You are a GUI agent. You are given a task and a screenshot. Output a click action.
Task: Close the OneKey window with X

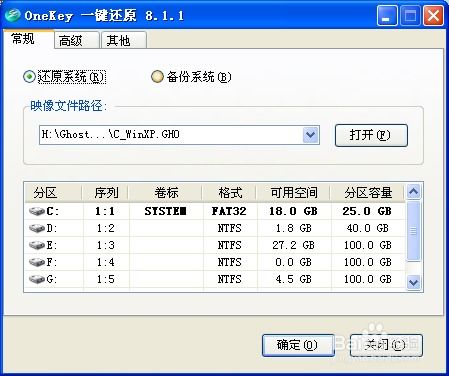coord(433,15)
